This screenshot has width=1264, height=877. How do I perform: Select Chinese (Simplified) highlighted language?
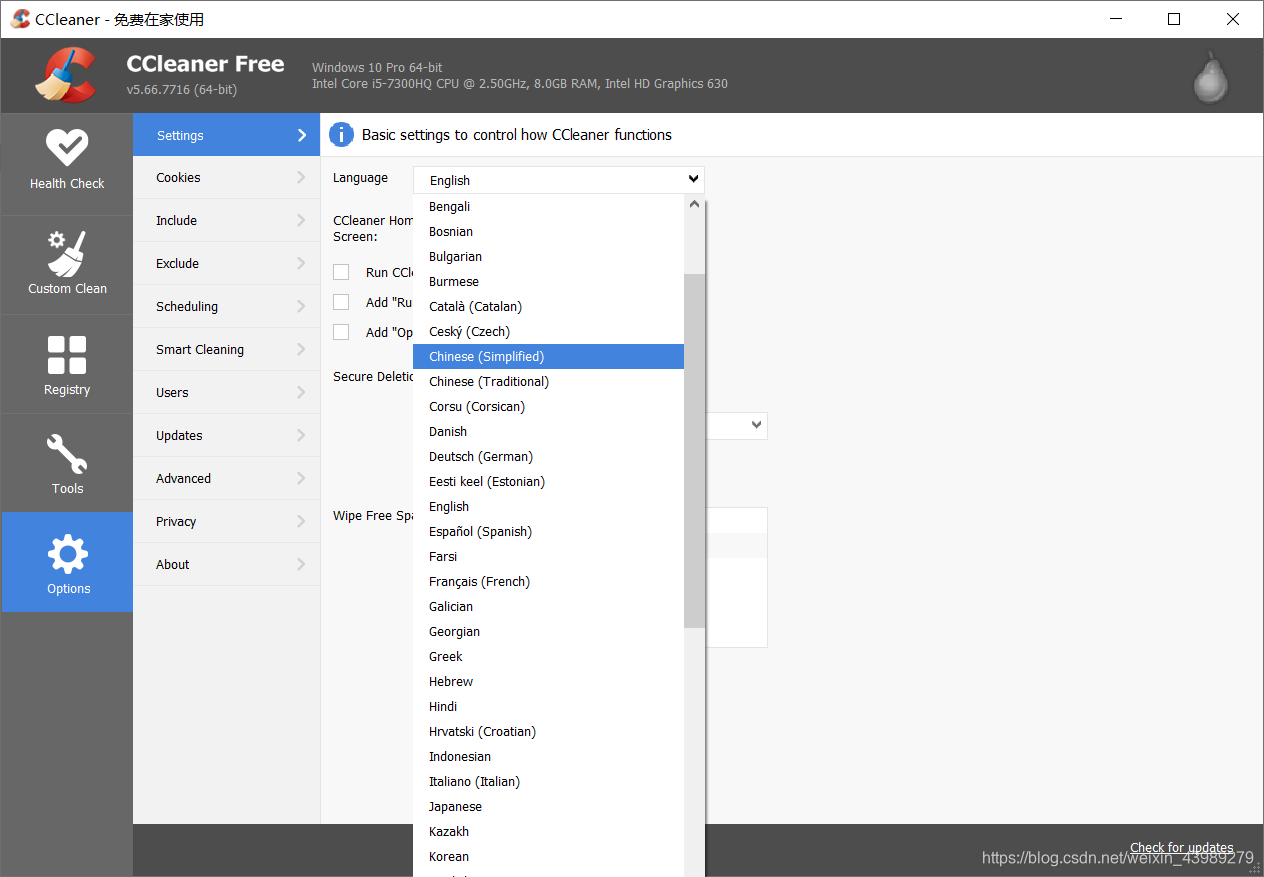click(x=548, y=357)
